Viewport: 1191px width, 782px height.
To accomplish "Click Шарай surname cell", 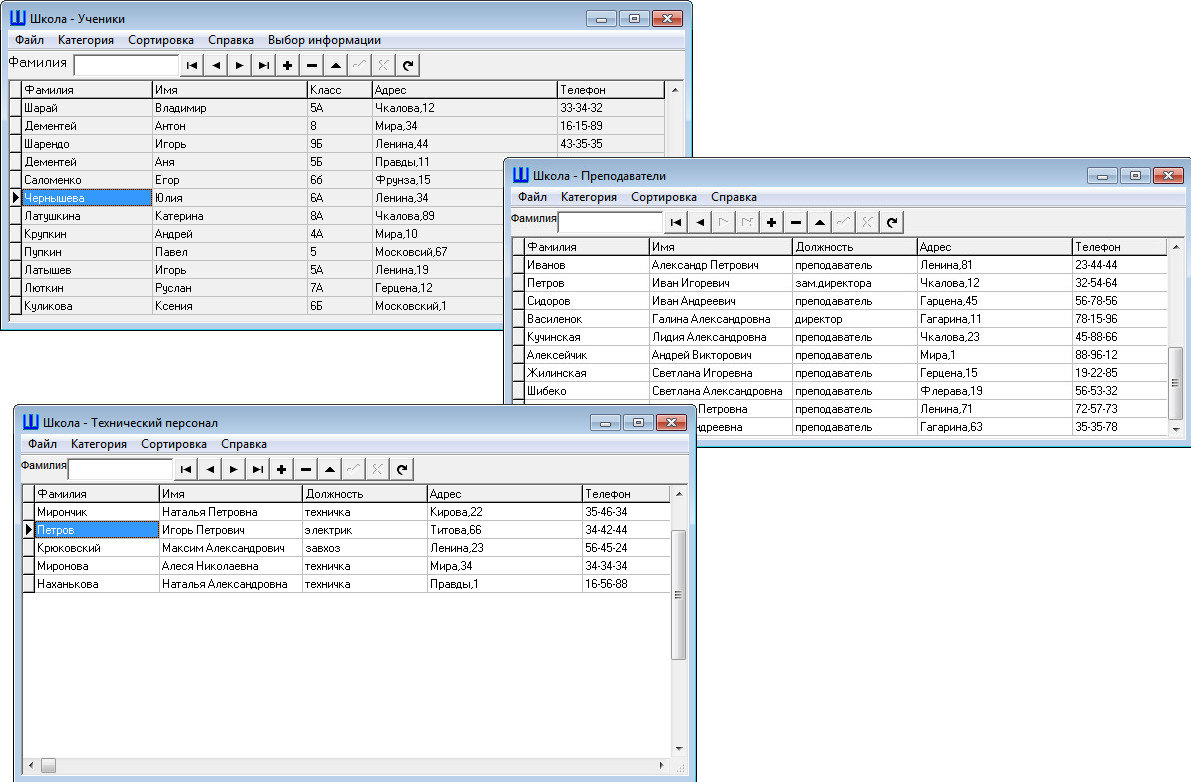I will point(87,108).
